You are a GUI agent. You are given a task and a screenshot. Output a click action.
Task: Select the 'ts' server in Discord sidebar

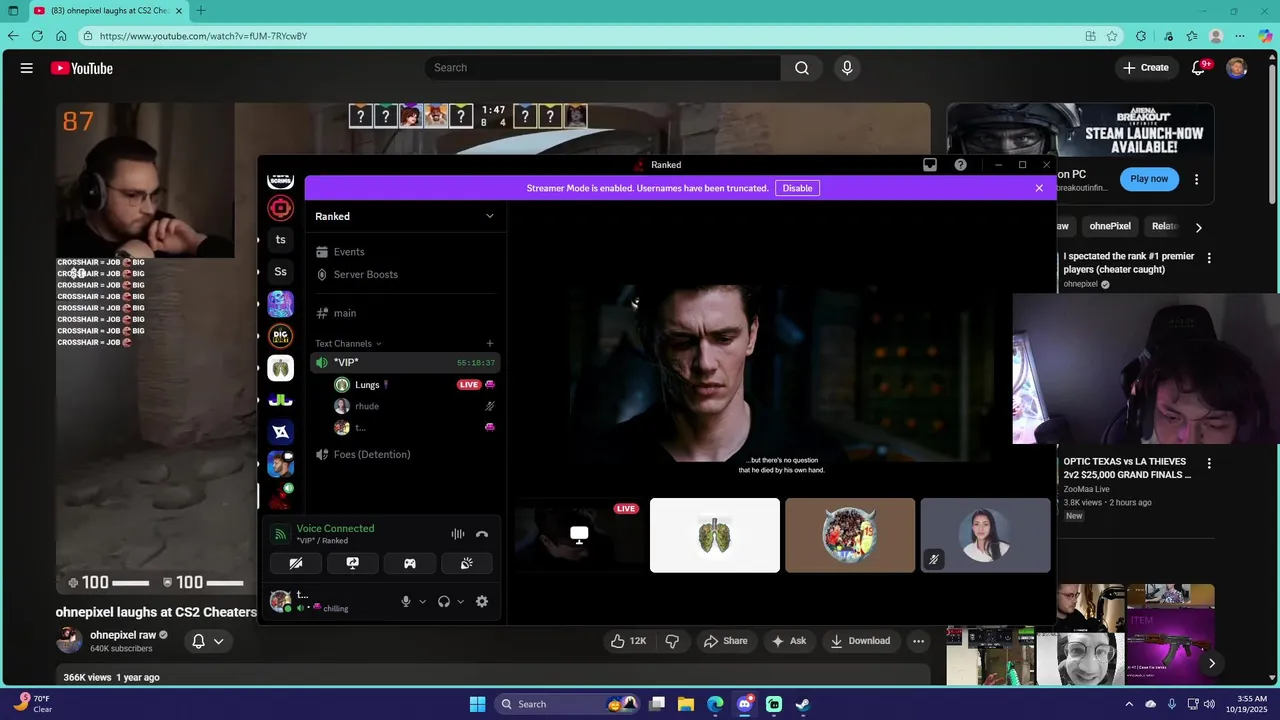click(281, 240)
